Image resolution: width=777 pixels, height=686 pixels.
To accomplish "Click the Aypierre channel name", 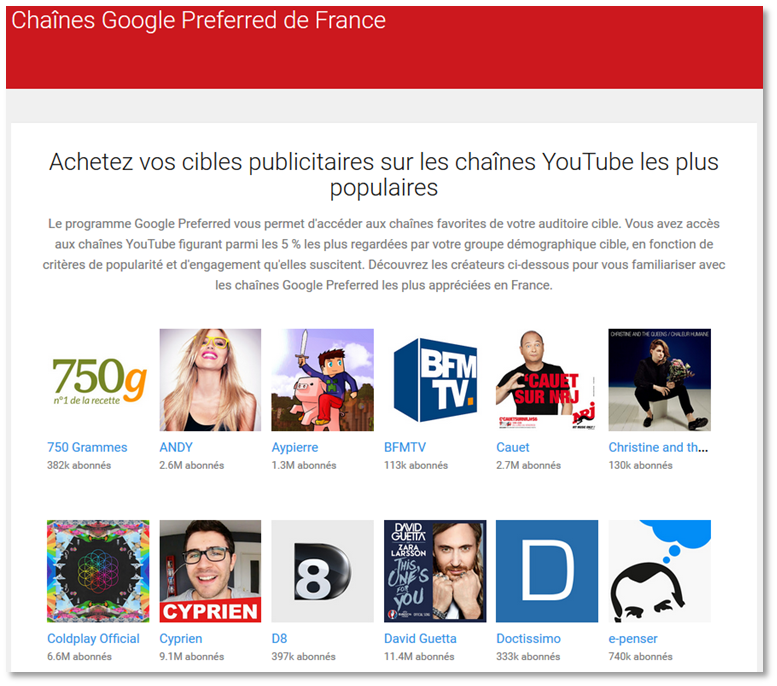I will point(295,448).
